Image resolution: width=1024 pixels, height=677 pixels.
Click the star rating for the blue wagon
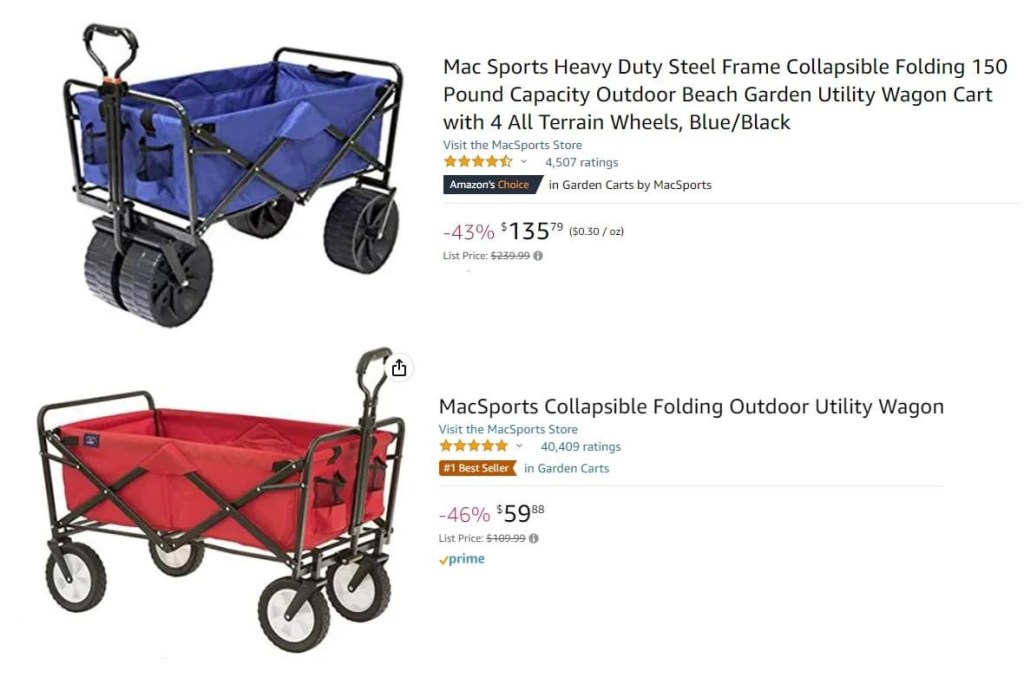coord(478,162)
